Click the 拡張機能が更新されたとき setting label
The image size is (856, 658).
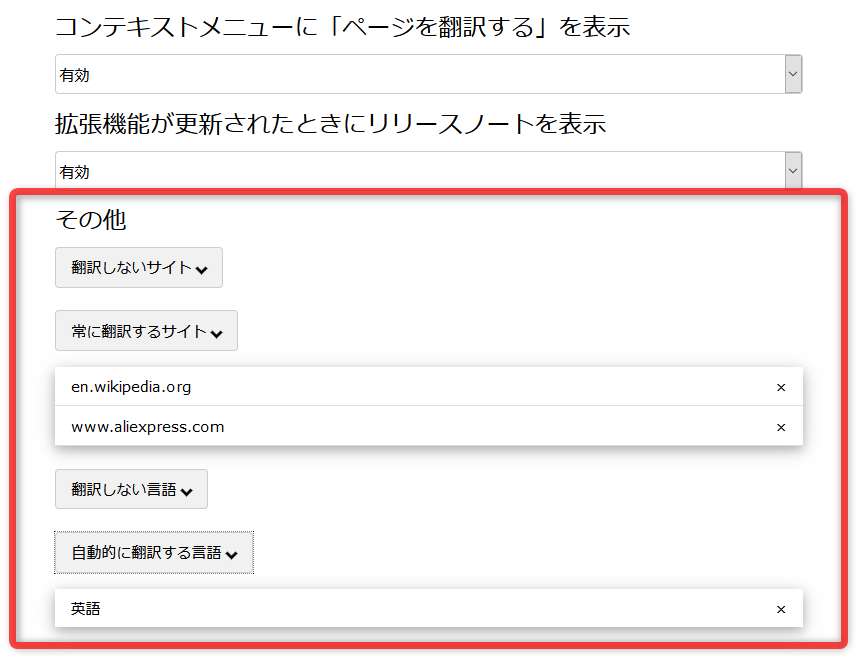point(330,124)
